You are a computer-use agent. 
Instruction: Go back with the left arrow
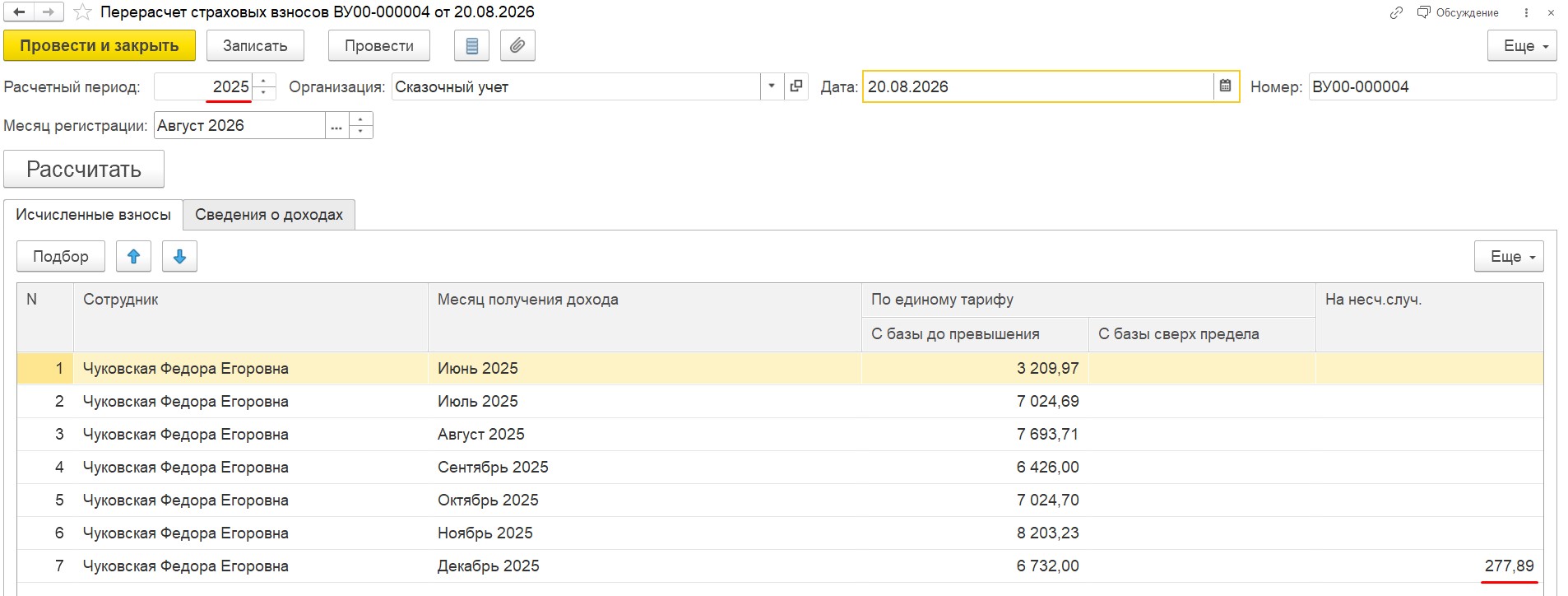[19, 12]
